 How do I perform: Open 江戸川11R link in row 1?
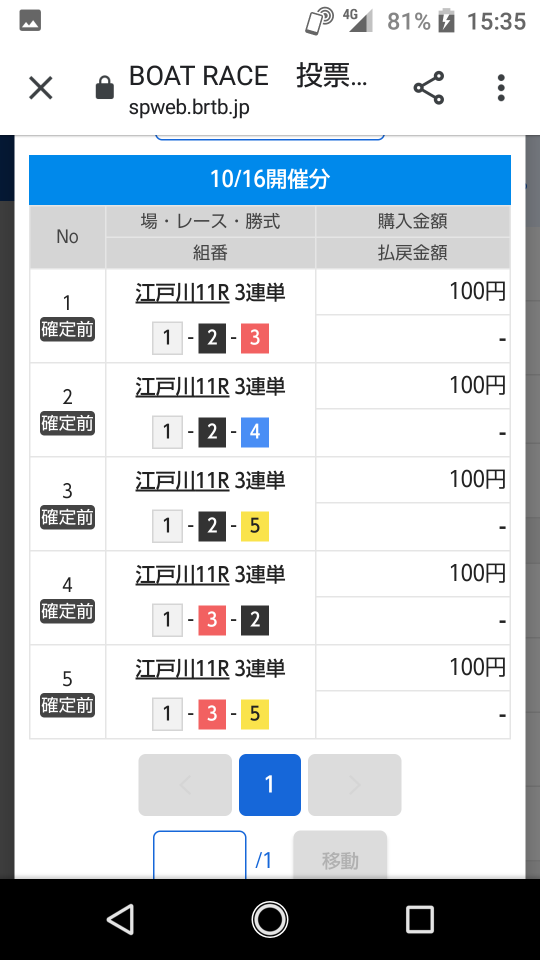coord(182,293)
